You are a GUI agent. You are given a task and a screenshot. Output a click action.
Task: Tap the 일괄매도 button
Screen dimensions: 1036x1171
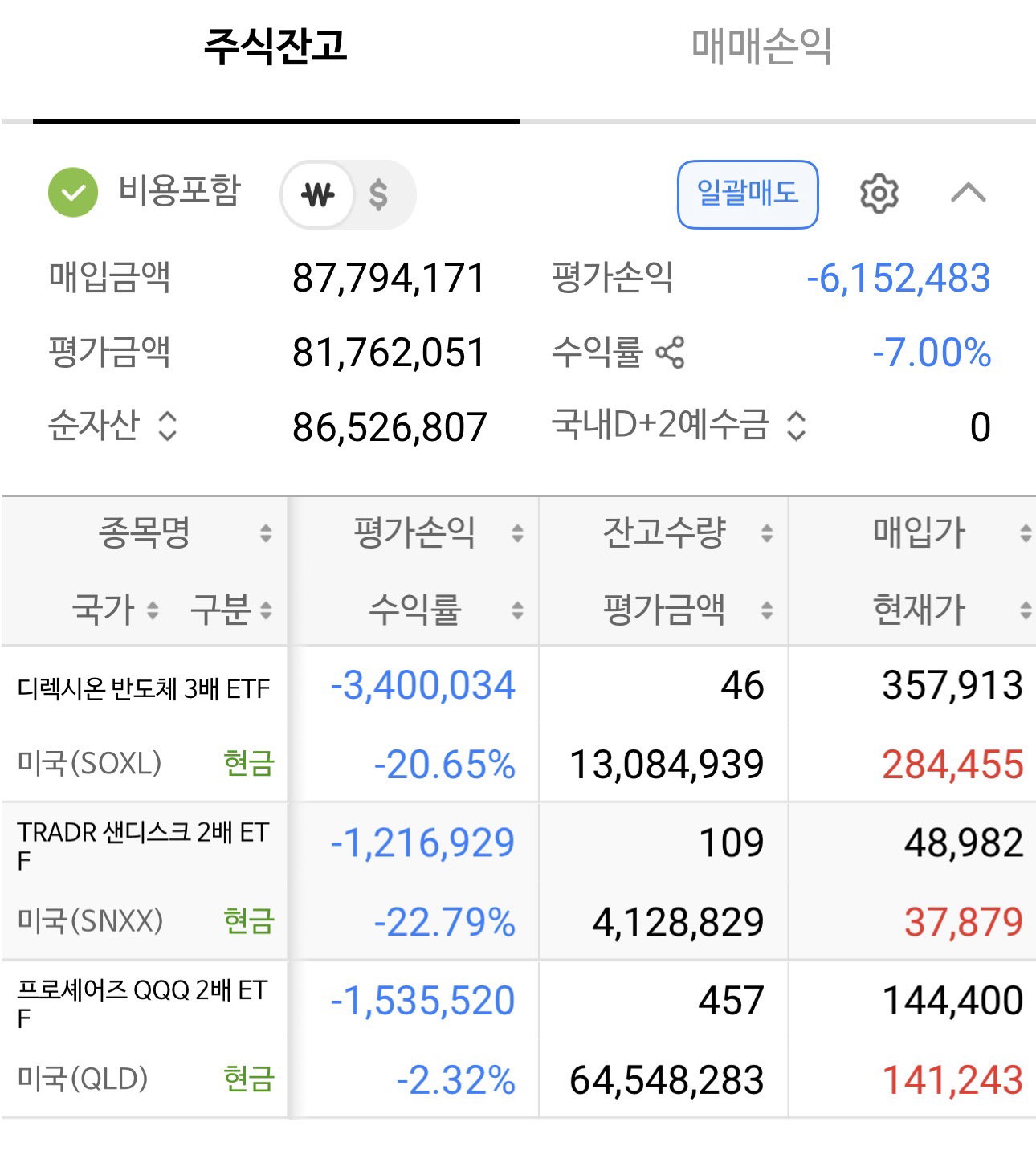click(x=748, y=194)
